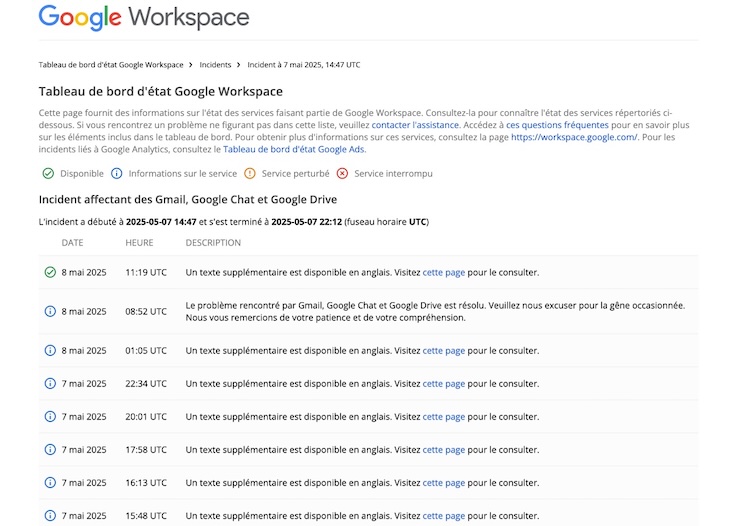750x526 pixels.
Task: Click the red Service interrompu icon
Action: [342, 174]
